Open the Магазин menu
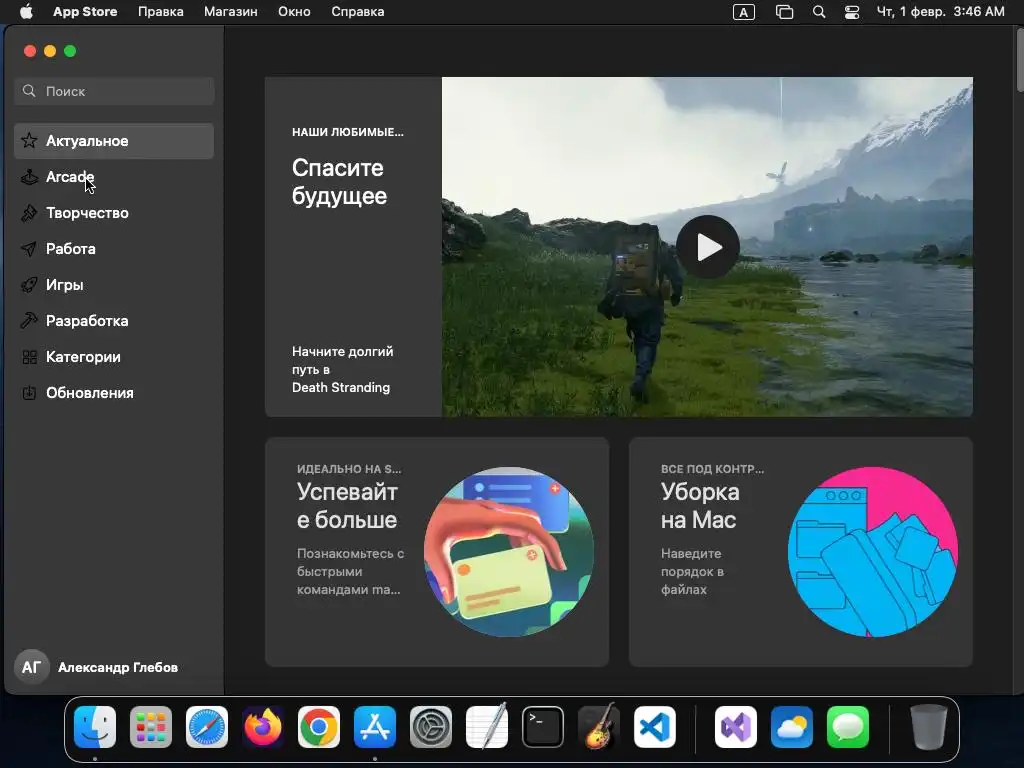This screenshot has height=768, width=1024. tap(231, 12)
